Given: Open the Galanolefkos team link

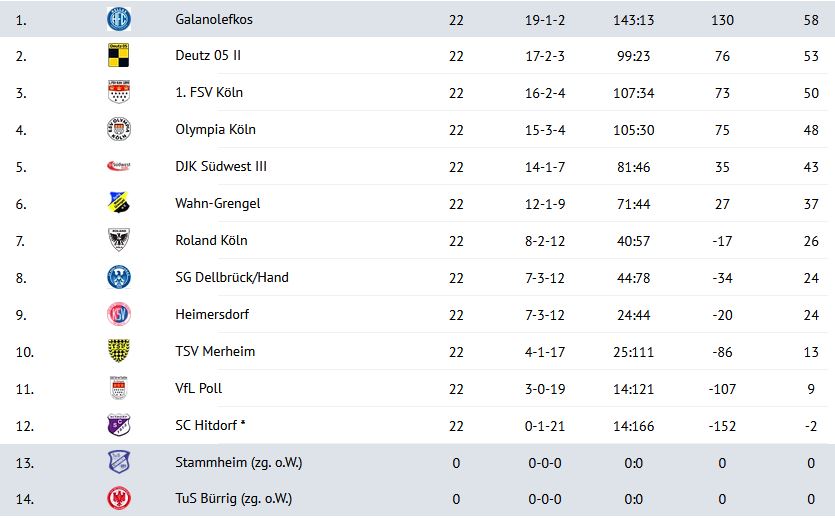Looking at the screenshot, I should point(214,20).
